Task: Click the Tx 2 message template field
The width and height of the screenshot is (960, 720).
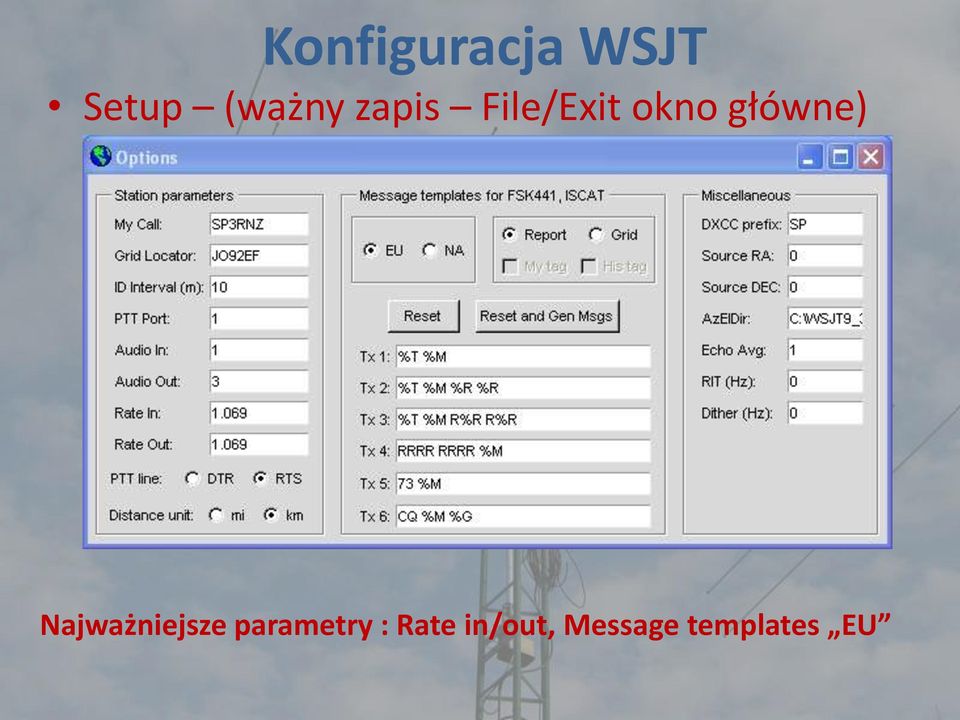Action: (x=523, y=388)
